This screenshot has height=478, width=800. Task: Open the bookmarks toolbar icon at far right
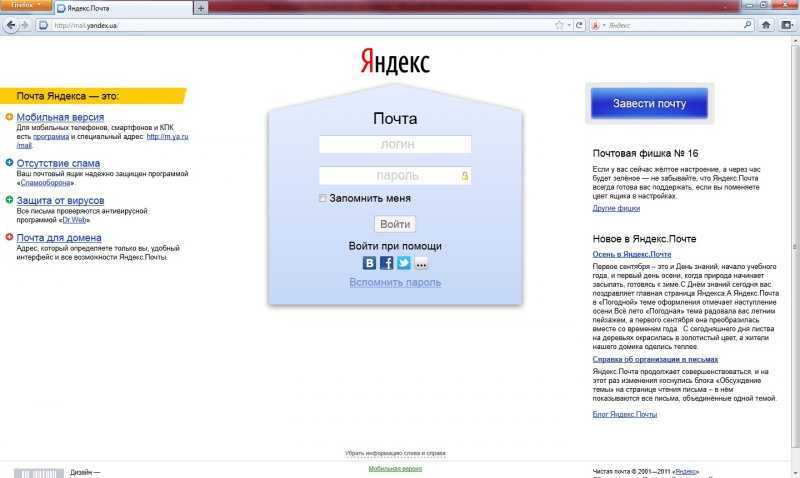point(787,25)
